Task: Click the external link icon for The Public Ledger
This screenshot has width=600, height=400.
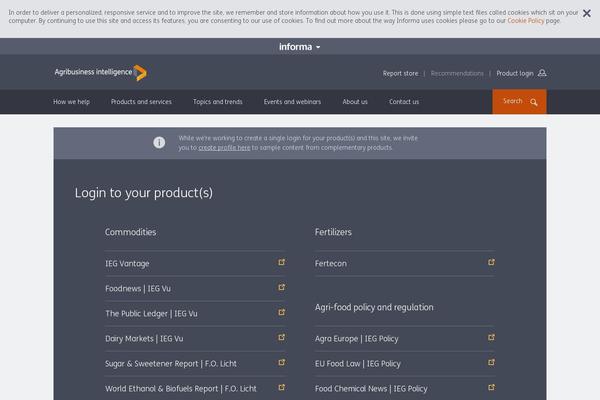Action: coord(282,312)
